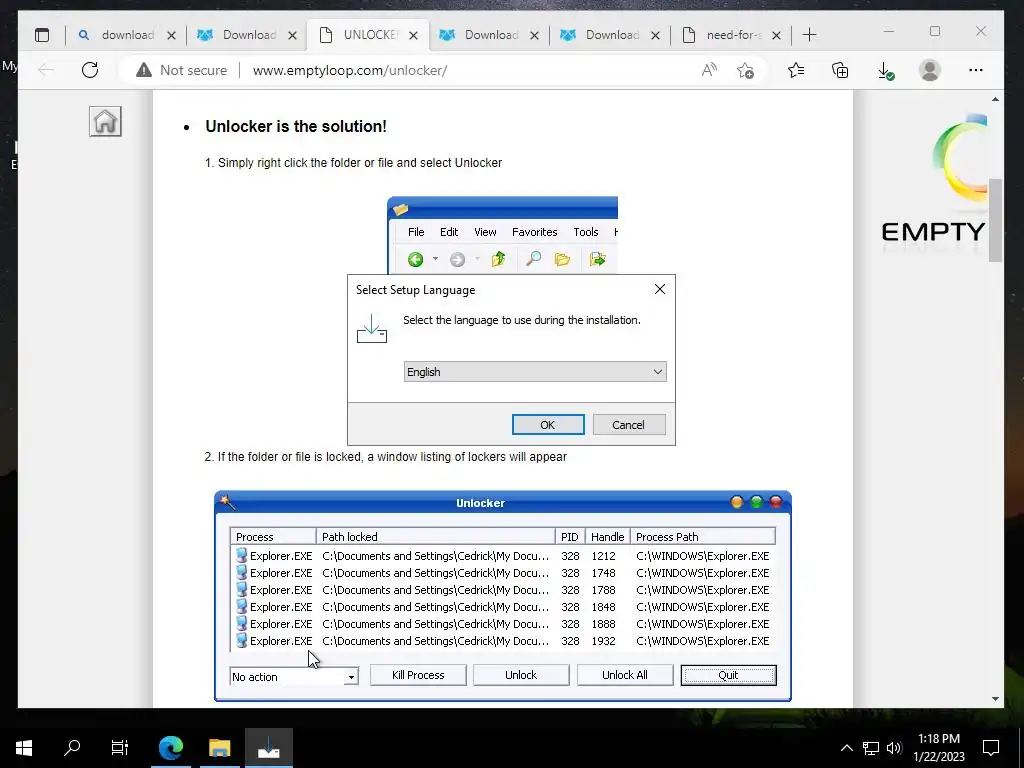
Task: Open the notification center
Action: click(991, 748)
